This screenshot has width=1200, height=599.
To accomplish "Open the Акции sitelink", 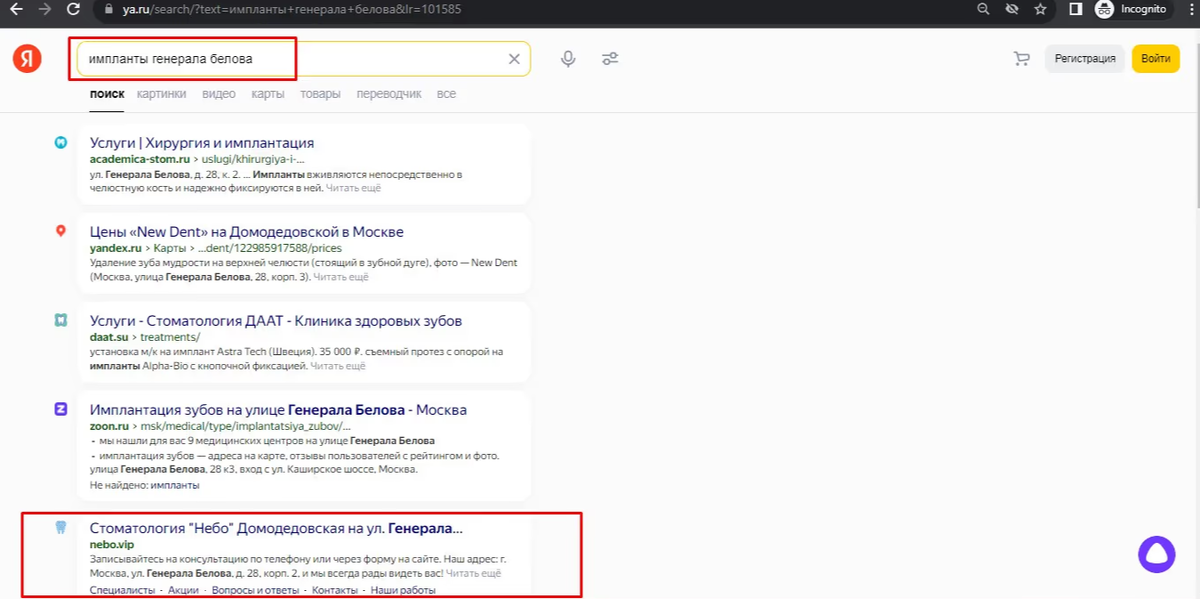I will (183, 591).
